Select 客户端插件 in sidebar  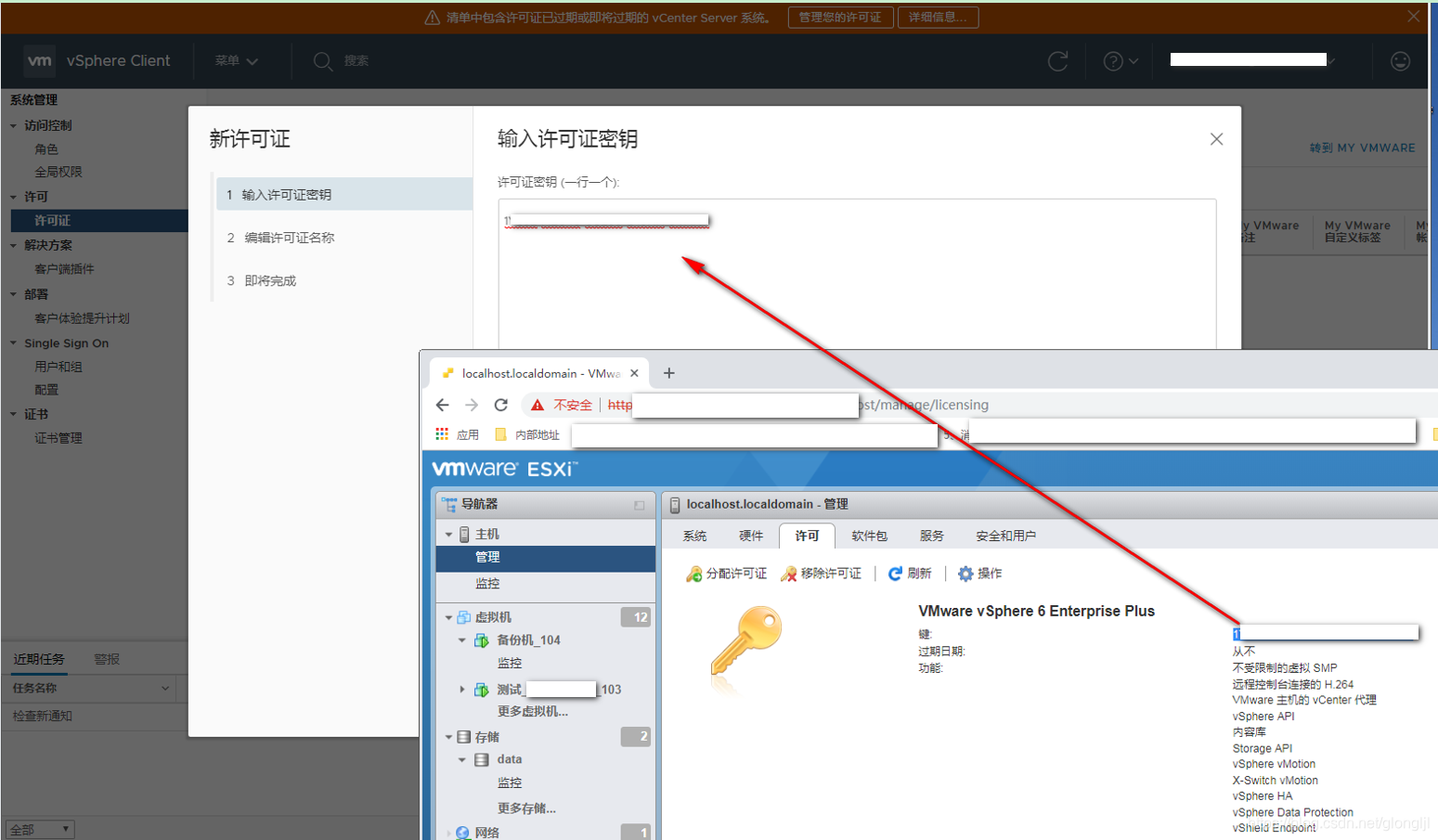point(64,269)
